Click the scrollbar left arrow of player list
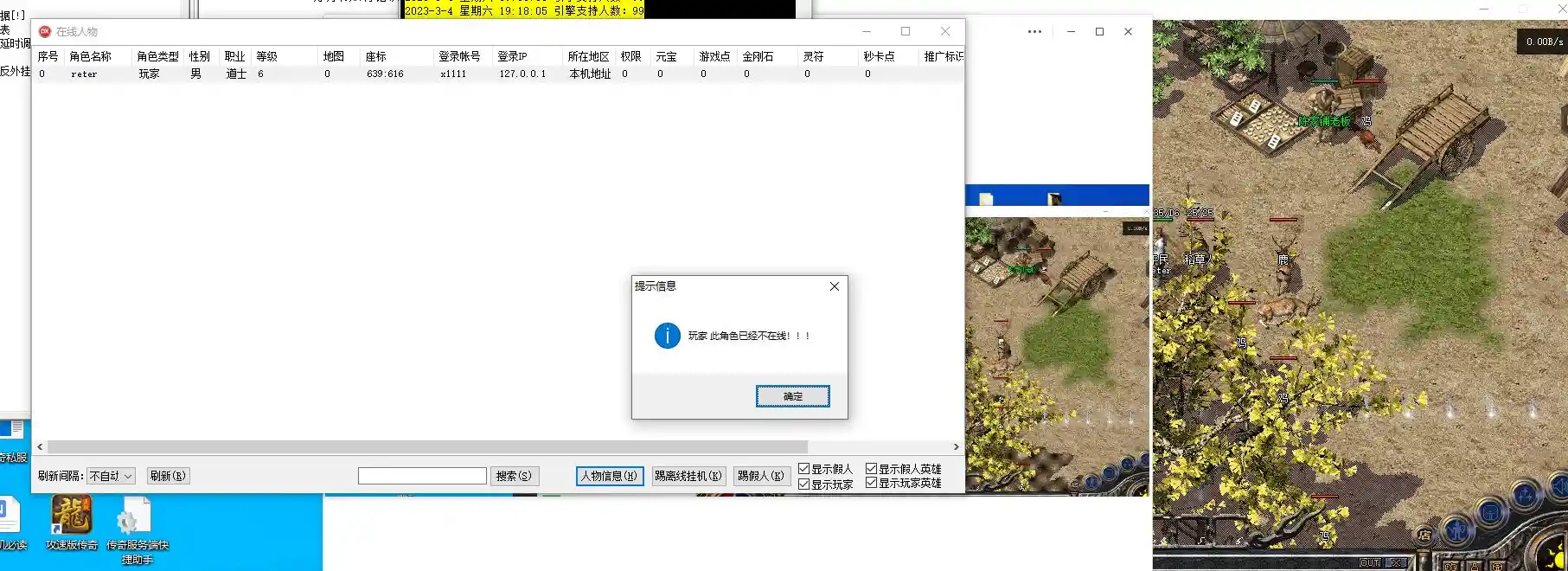1568x571 pixels. (40, 447)
